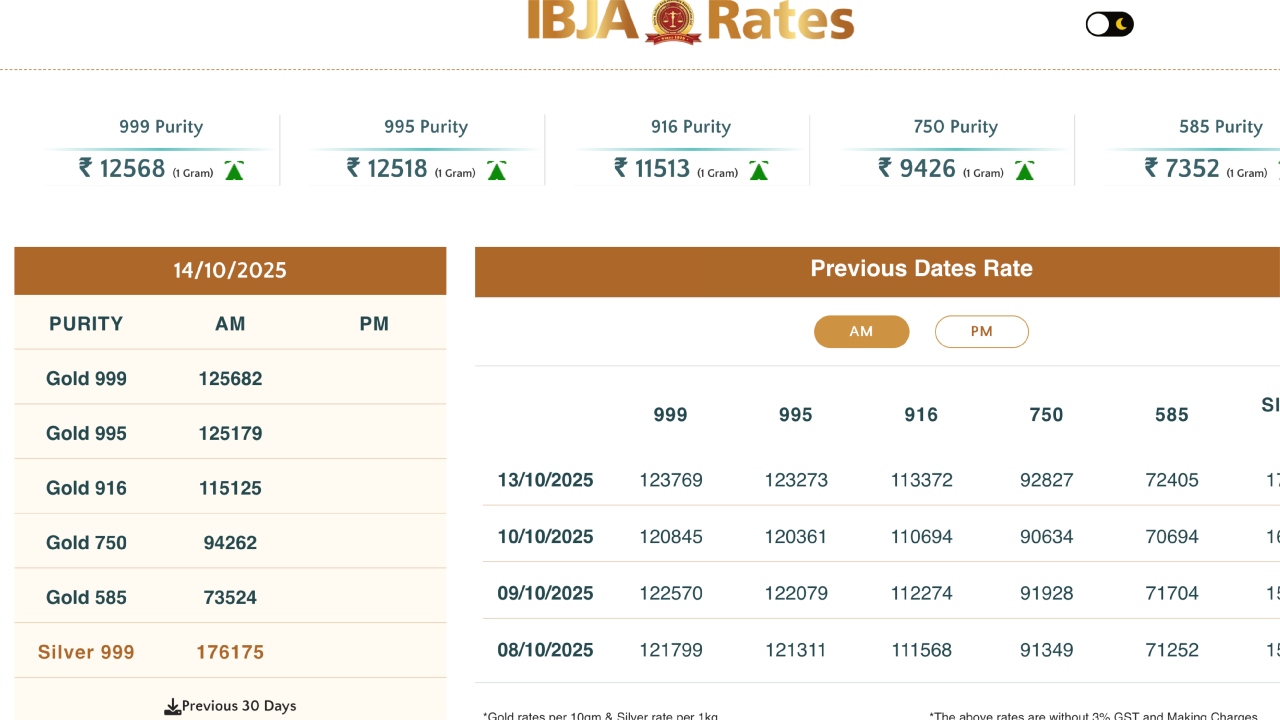Click the green up arrow beside 995 Purity
The height and width of the screenshot is (720, 1280).
[496, 170]
